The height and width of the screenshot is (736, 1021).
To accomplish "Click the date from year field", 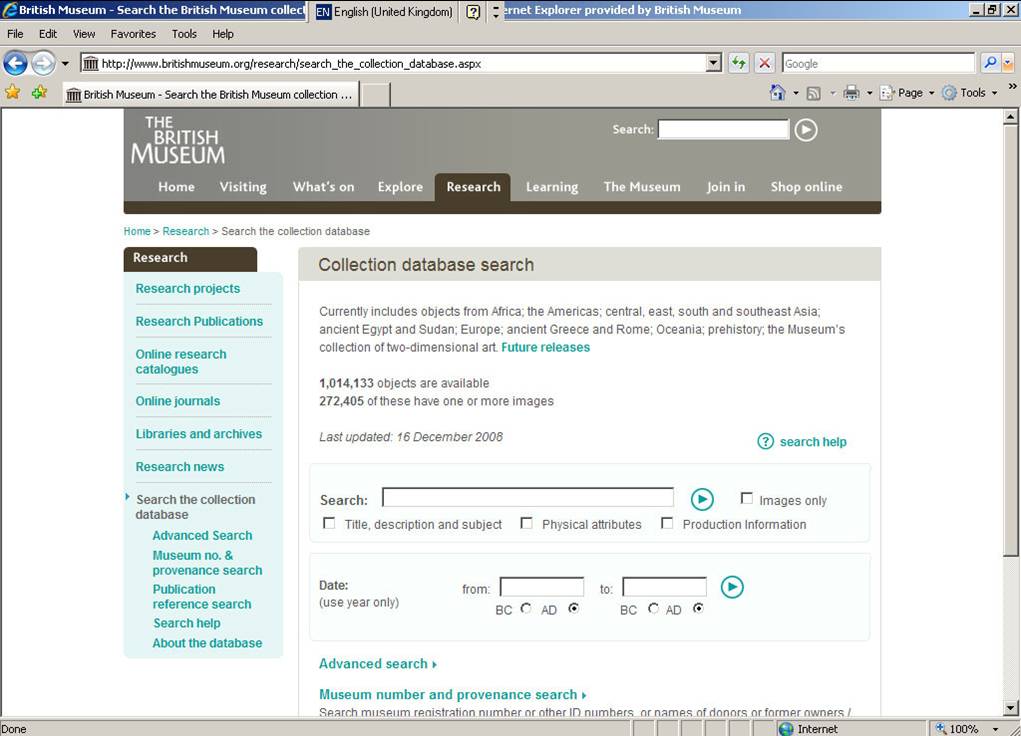I will pyautogui.click(x=542, y=587).
